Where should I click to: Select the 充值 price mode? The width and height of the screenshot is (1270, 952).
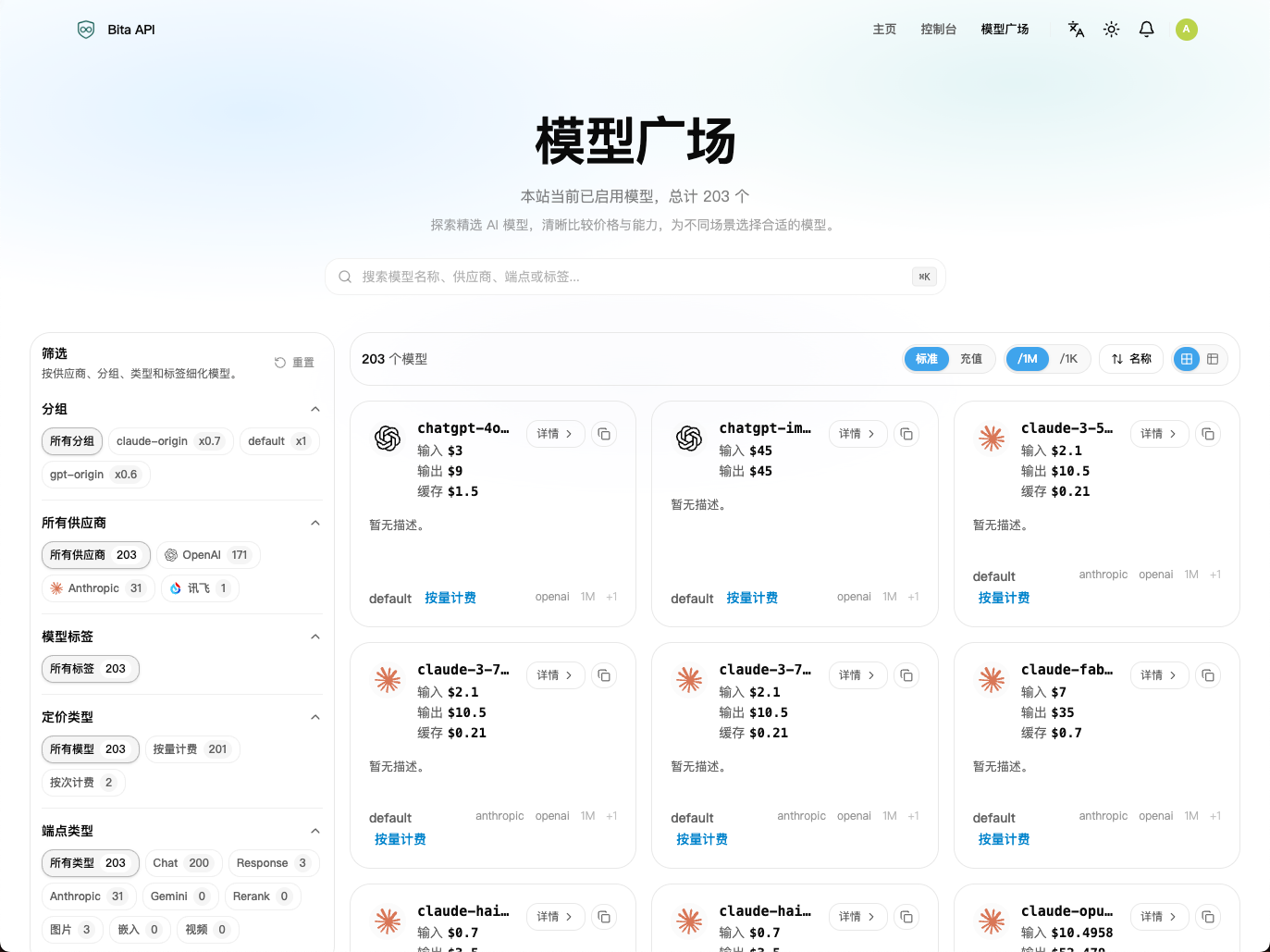971,359
